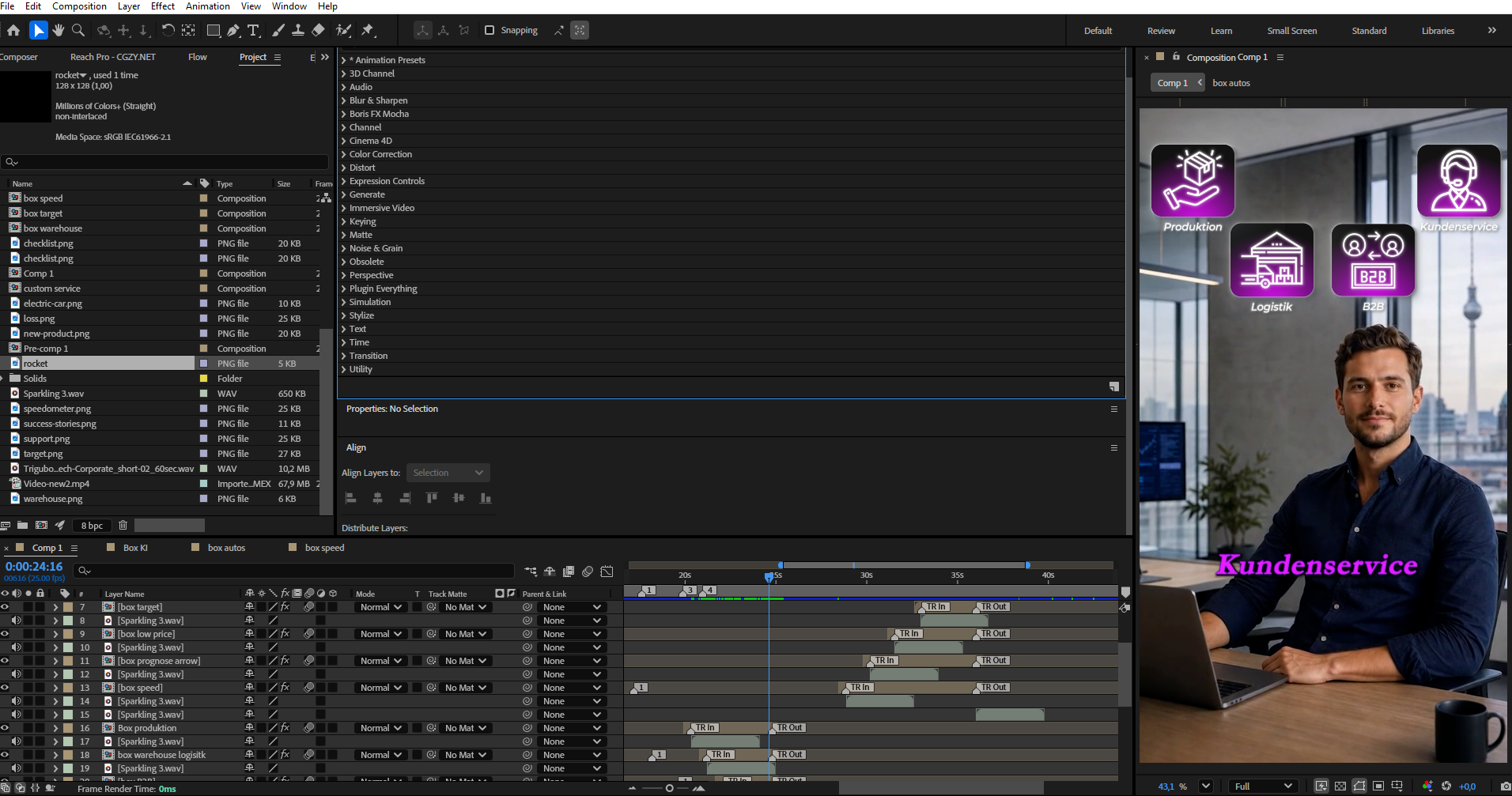Select the Type text tool
This screenshot has width=1512, height=796.
point(254,30)
